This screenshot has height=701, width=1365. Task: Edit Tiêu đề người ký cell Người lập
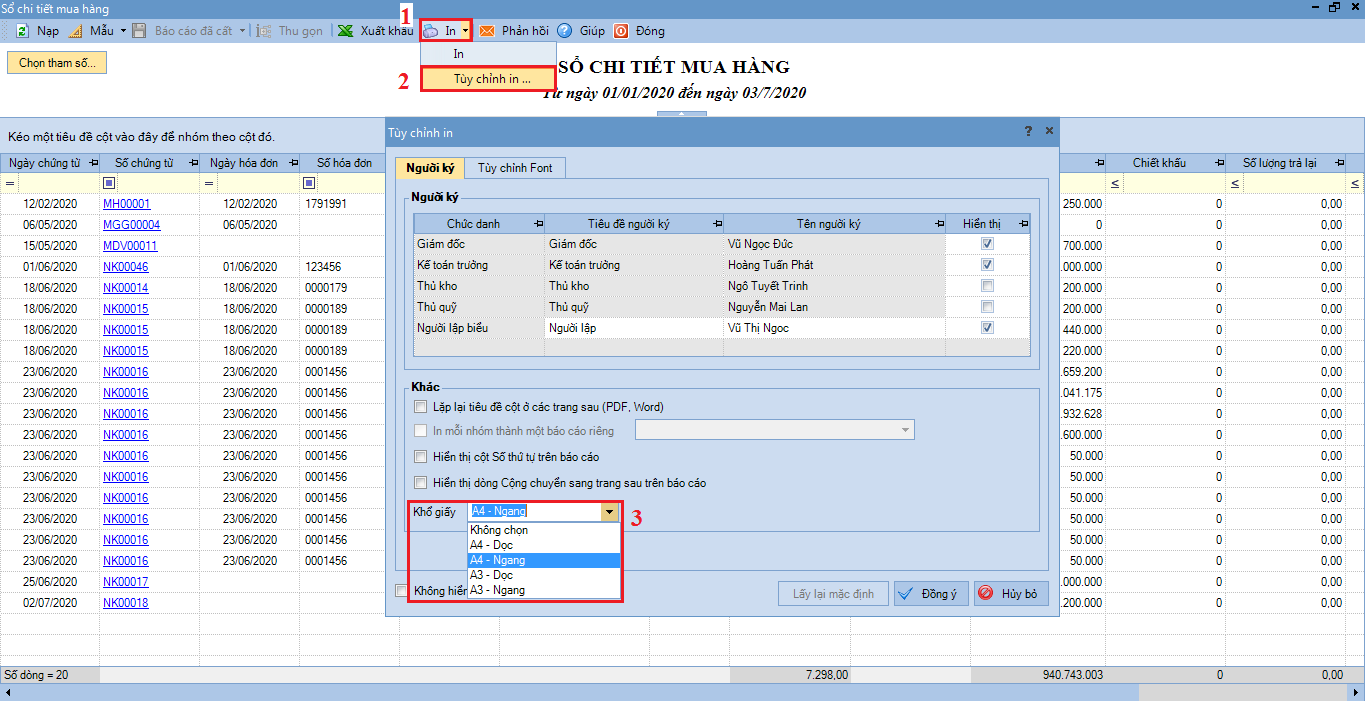[x=634, y=328]
